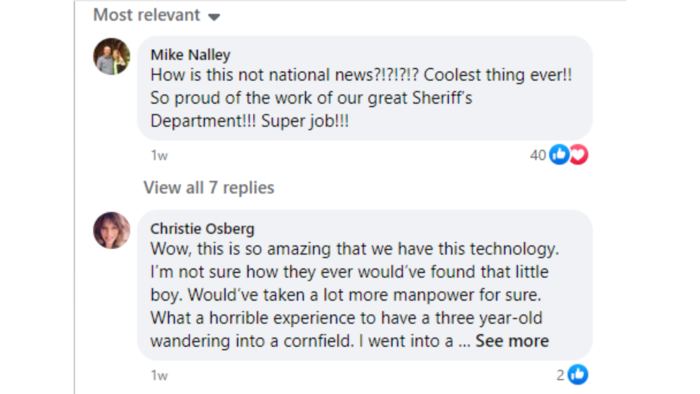This screenshot has height=394, width=700.
Task: Open Christie Osberg's profile via name
Action: (202, 229)
